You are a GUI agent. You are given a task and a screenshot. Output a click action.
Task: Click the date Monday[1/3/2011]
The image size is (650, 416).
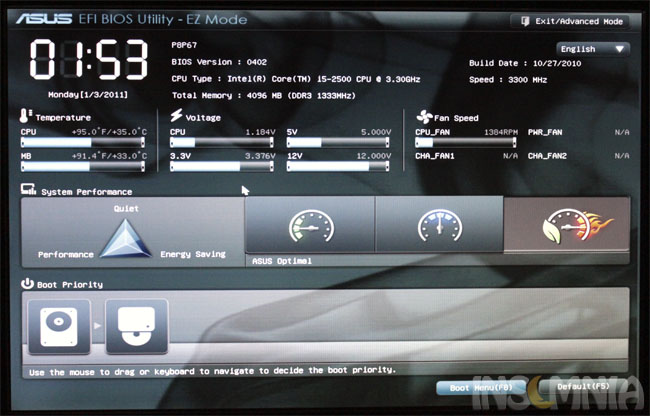(88, 95)
